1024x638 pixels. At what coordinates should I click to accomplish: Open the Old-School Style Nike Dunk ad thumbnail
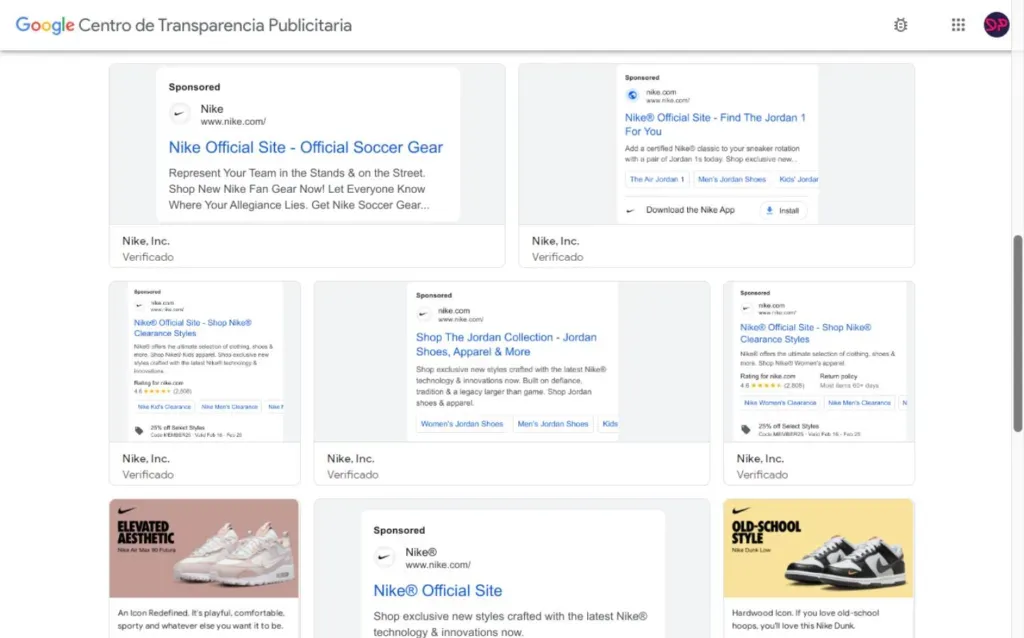pyautogui.click(x=817, y=548)
